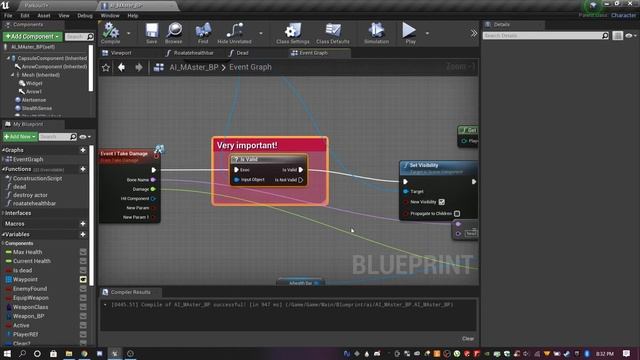
Task: Open Class Defaults
Action: tap(333, 33)
